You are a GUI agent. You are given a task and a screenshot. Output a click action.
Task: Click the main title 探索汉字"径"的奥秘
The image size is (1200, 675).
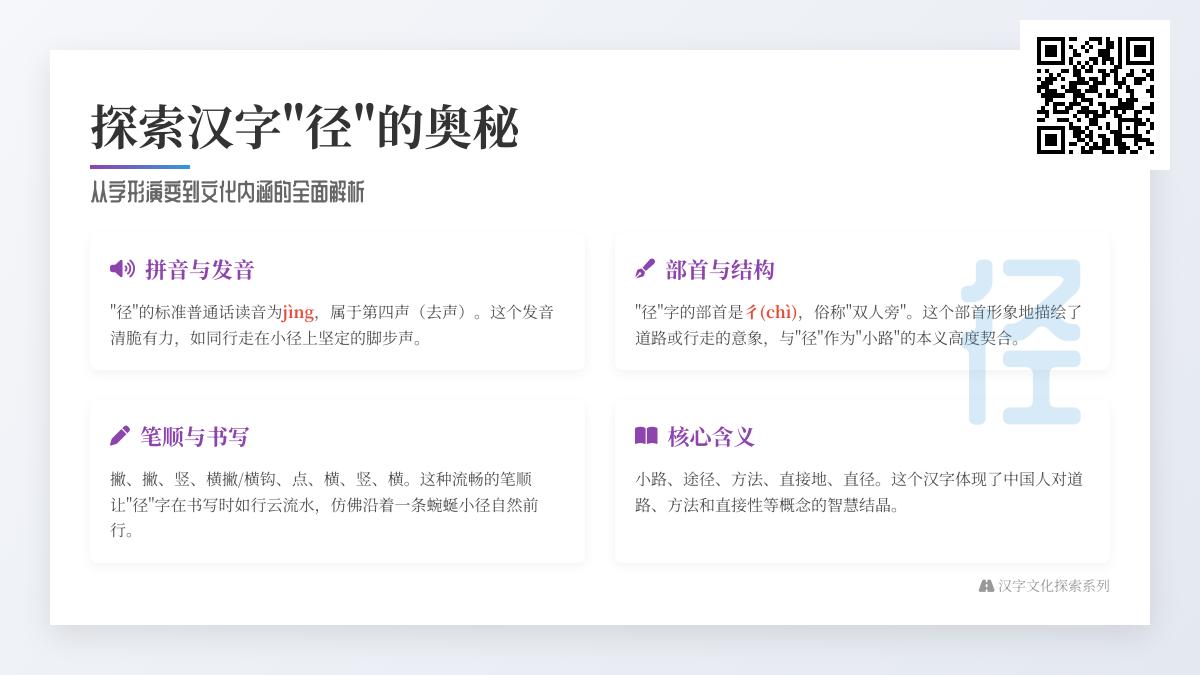pos(305,128)
